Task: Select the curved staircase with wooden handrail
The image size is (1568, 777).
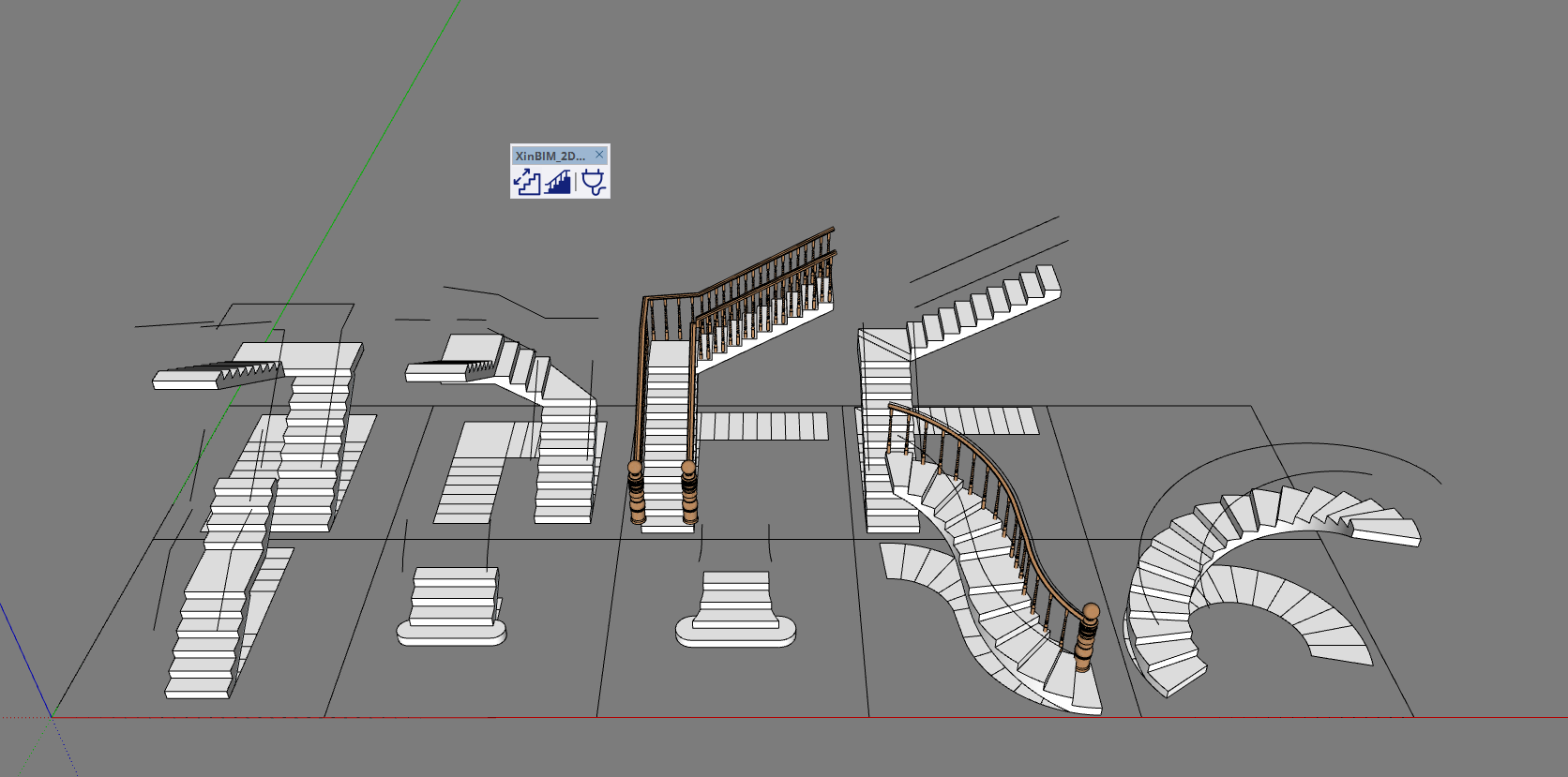Action: point(994,572)
